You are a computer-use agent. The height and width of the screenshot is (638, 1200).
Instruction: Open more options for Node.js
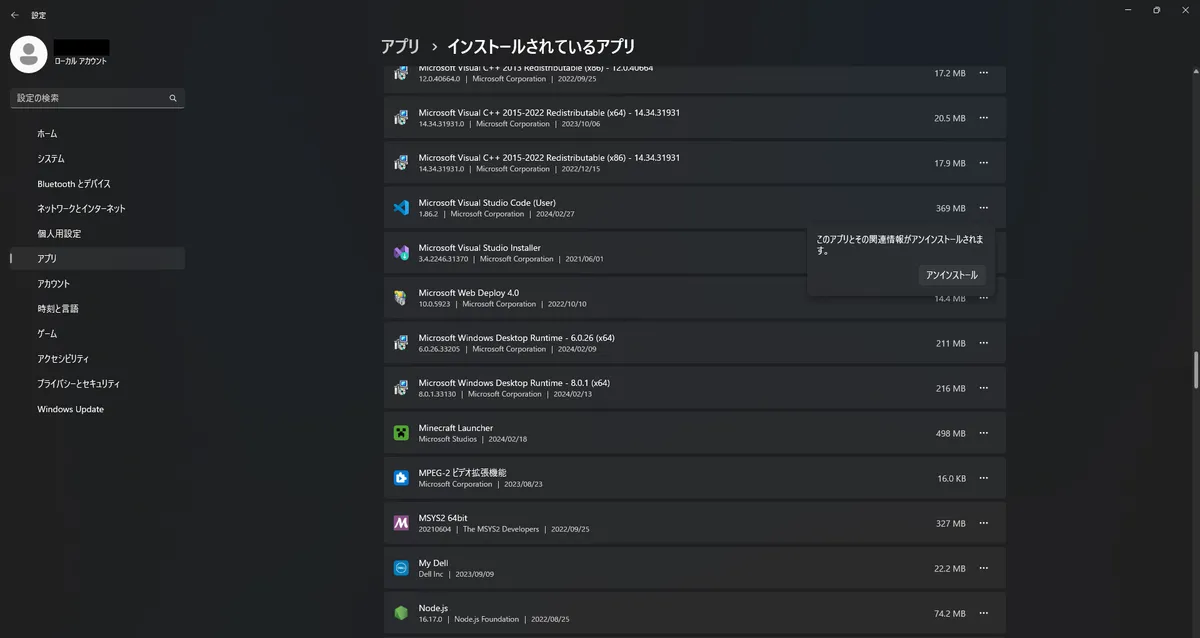tap(983, 612)
